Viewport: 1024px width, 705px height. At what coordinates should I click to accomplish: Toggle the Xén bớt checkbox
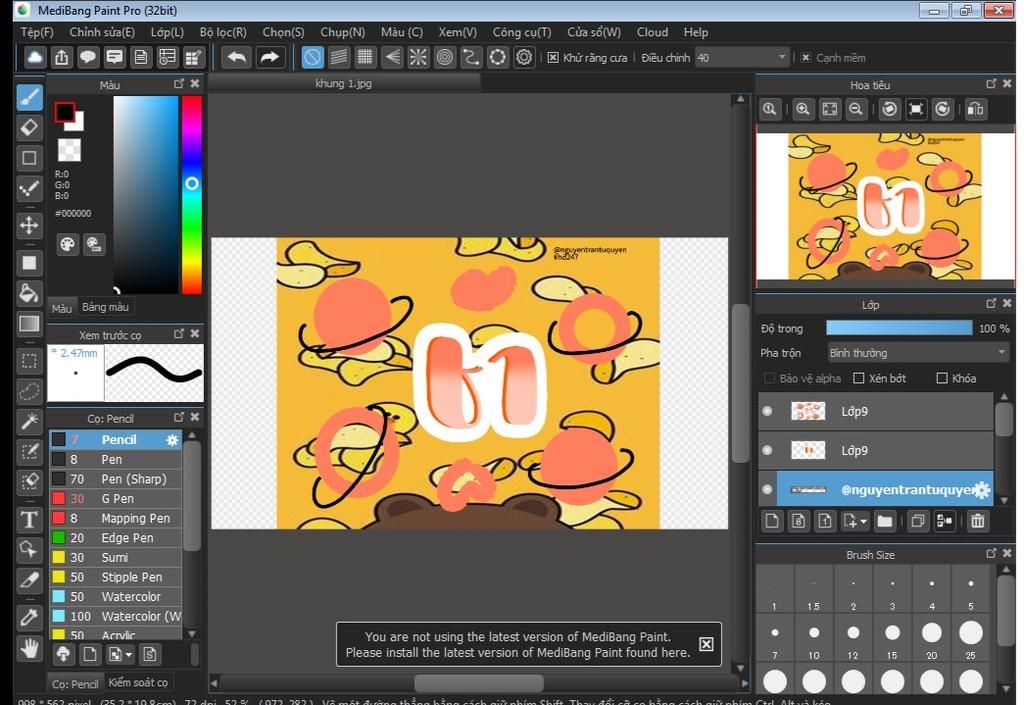859,378
